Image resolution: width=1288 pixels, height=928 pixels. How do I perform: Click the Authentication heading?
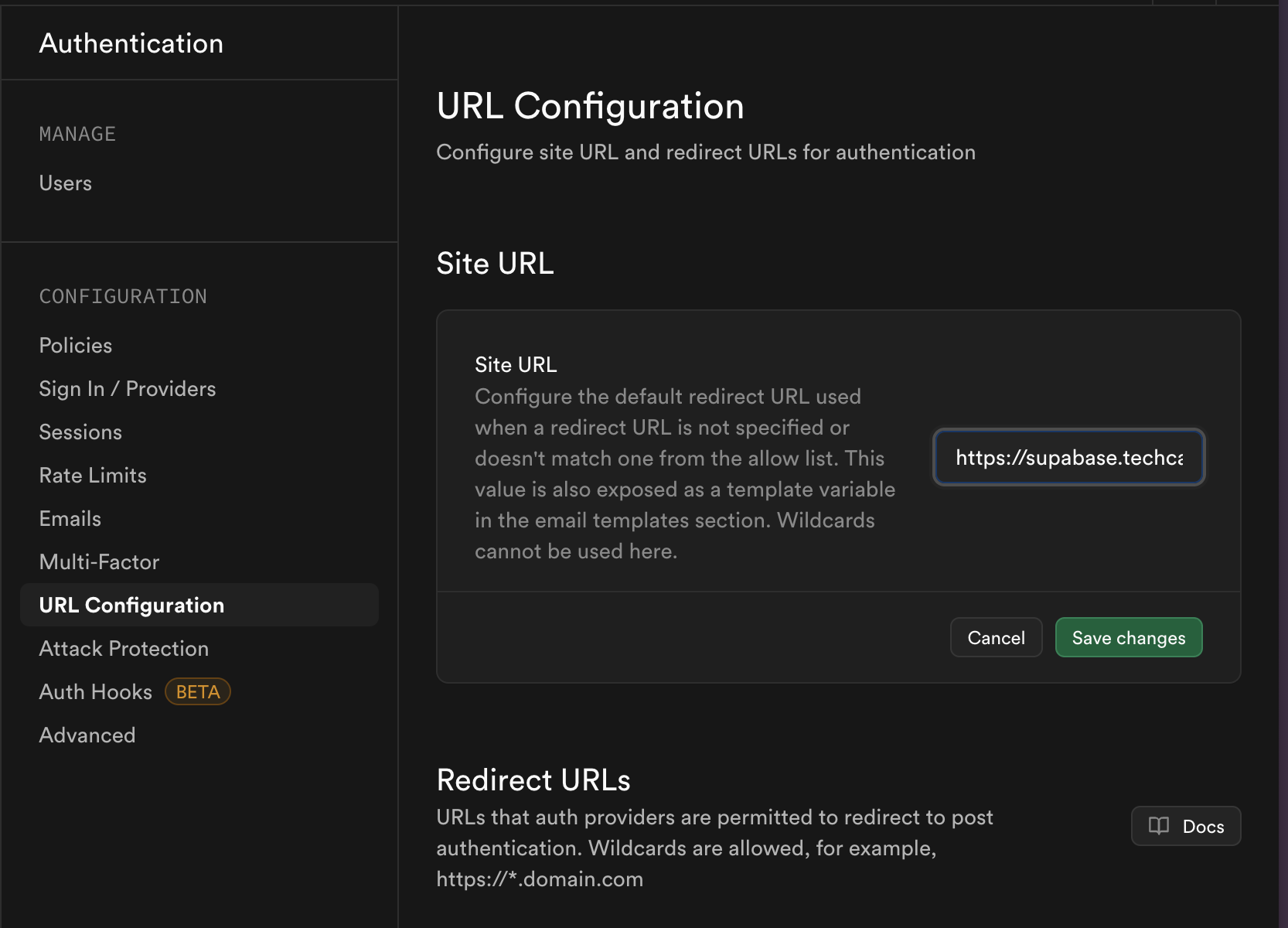point(131,43)
